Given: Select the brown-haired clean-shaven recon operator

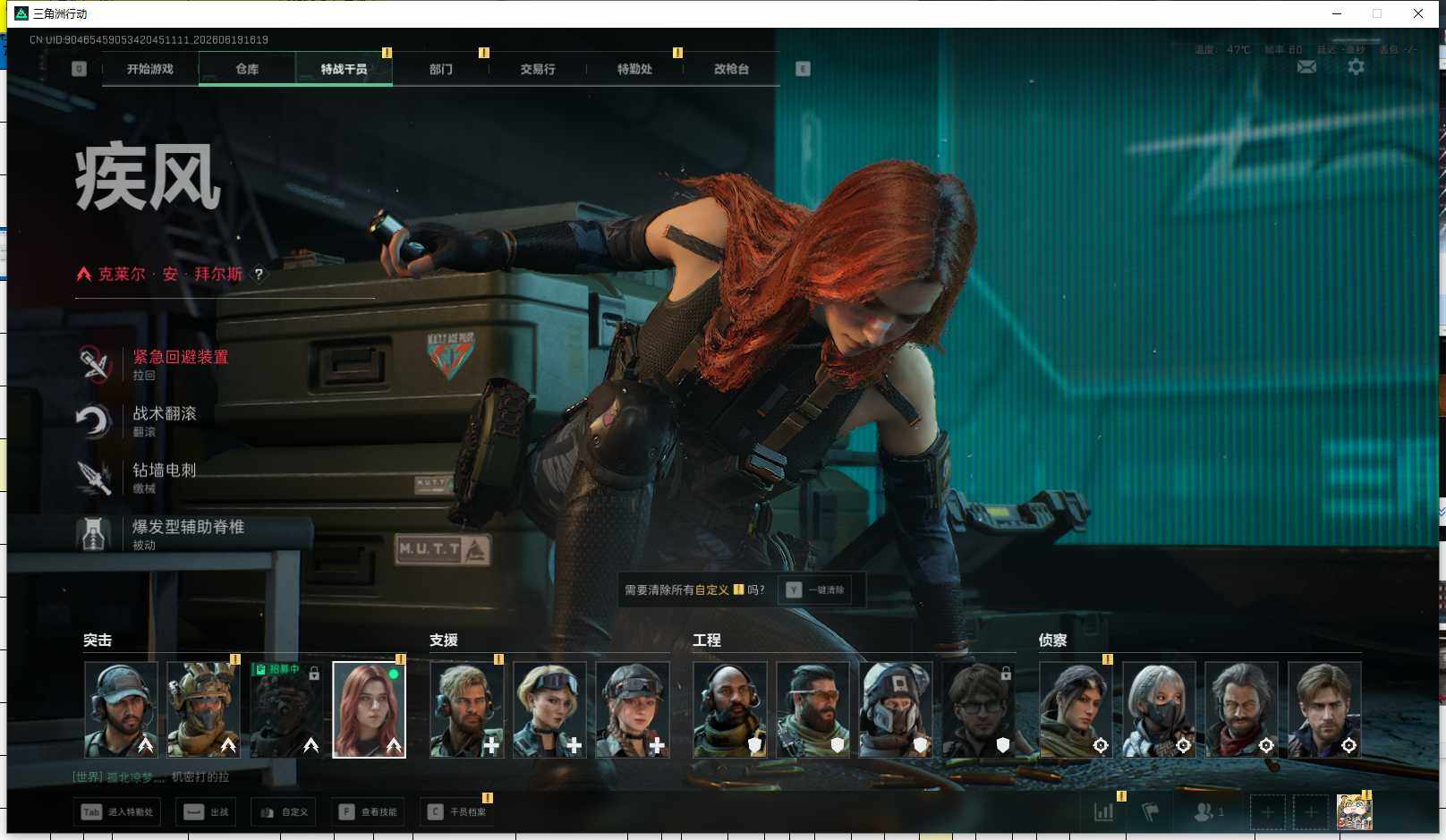Looking at the screenshot, I should [x=1324, y=710].
